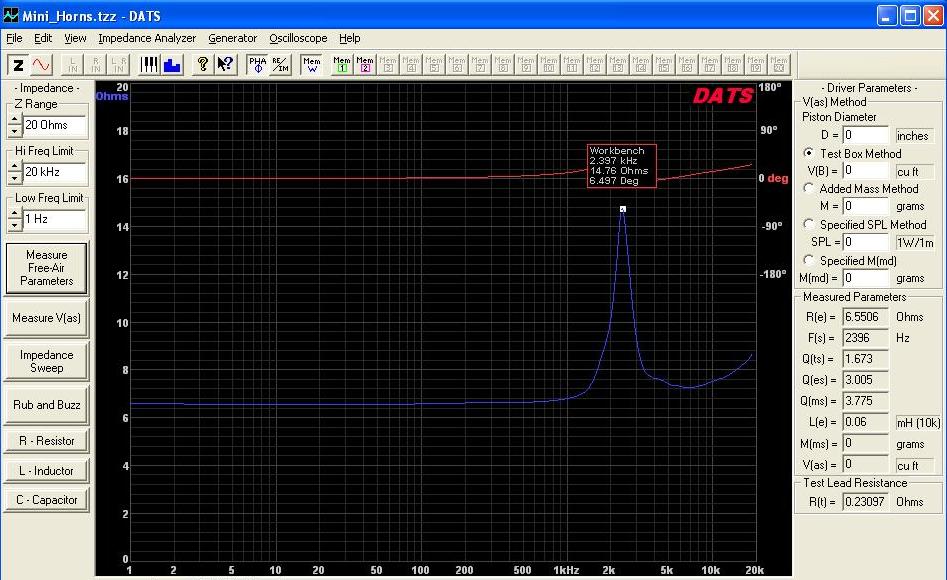Screen dimensions: 947x580
Task: Open the File menu
Action: click(14, 38)
